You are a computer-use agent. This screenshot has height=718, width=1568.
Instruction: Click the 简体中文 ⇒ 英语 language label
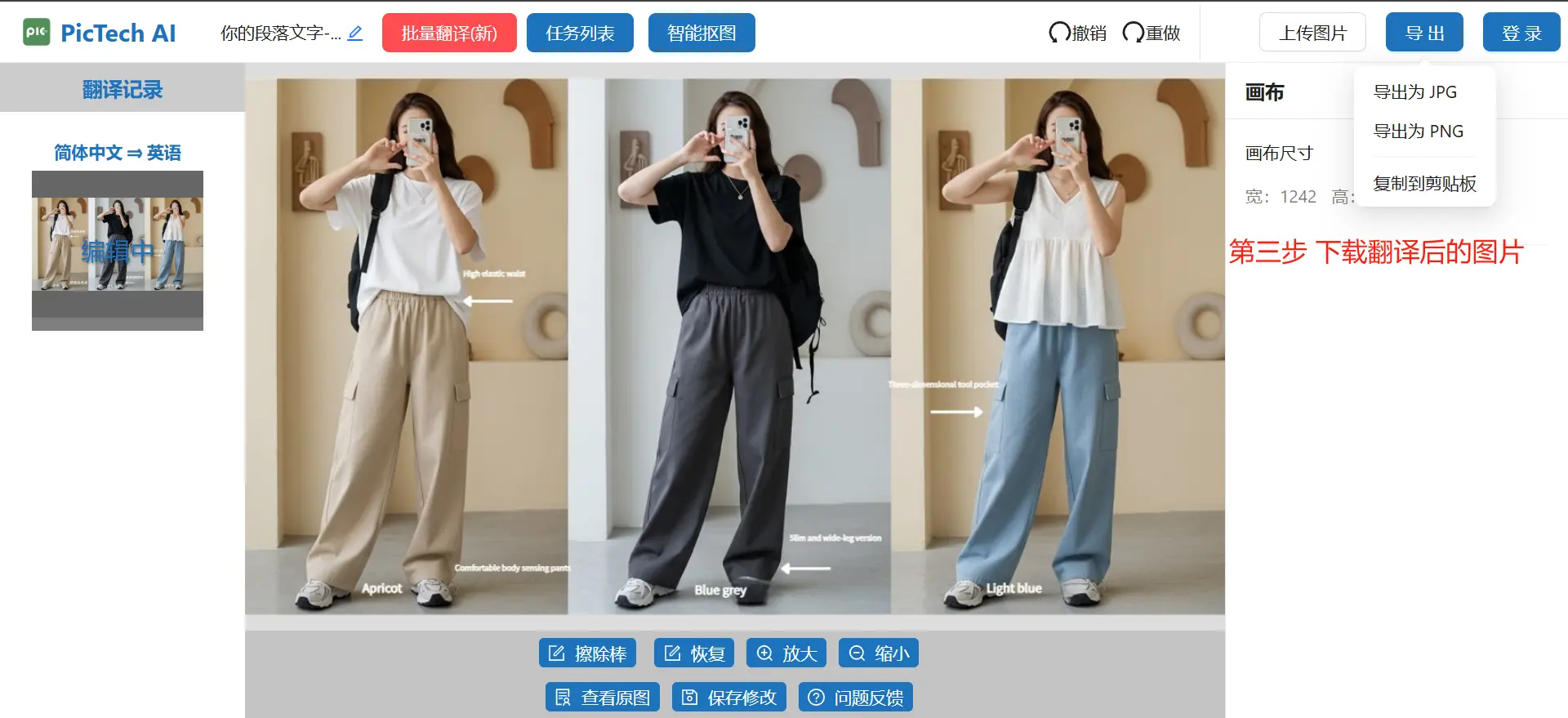(118, 153)
